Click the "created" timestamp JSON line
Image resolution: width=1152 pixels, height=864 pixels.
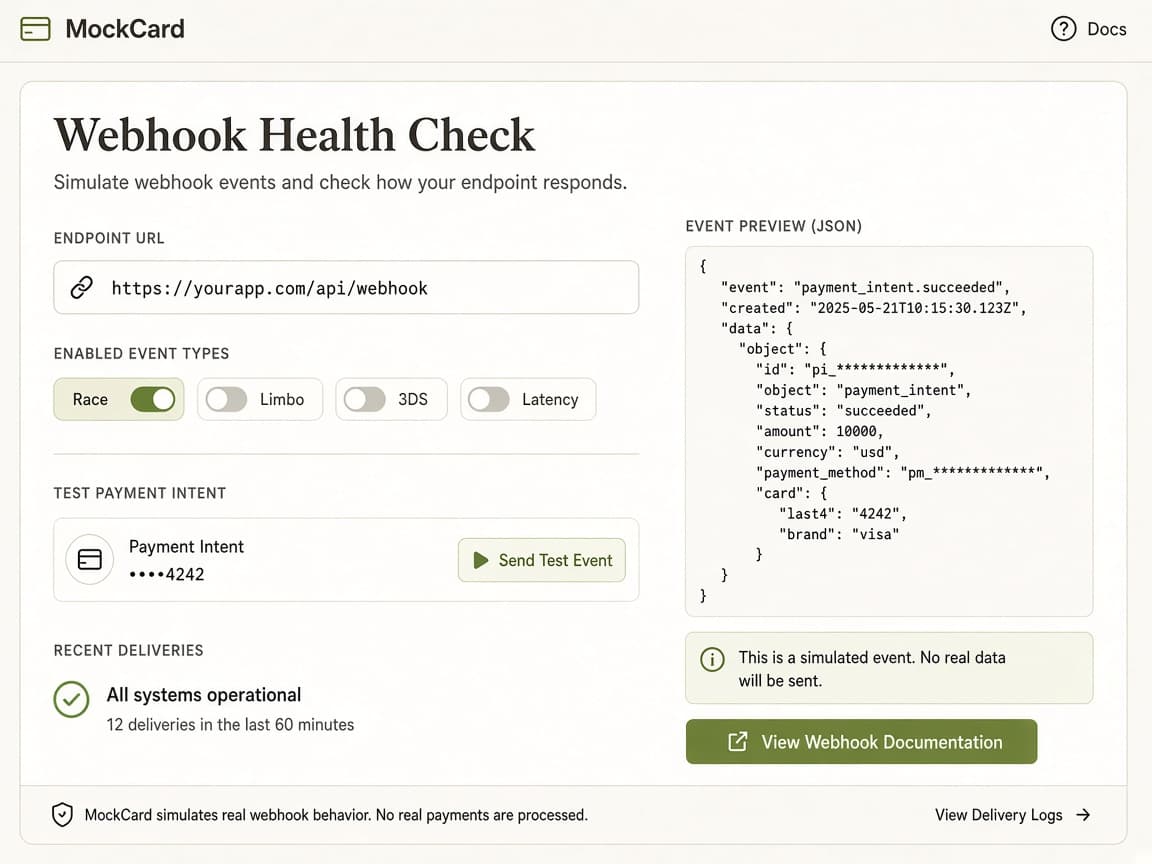click(873, 308)
